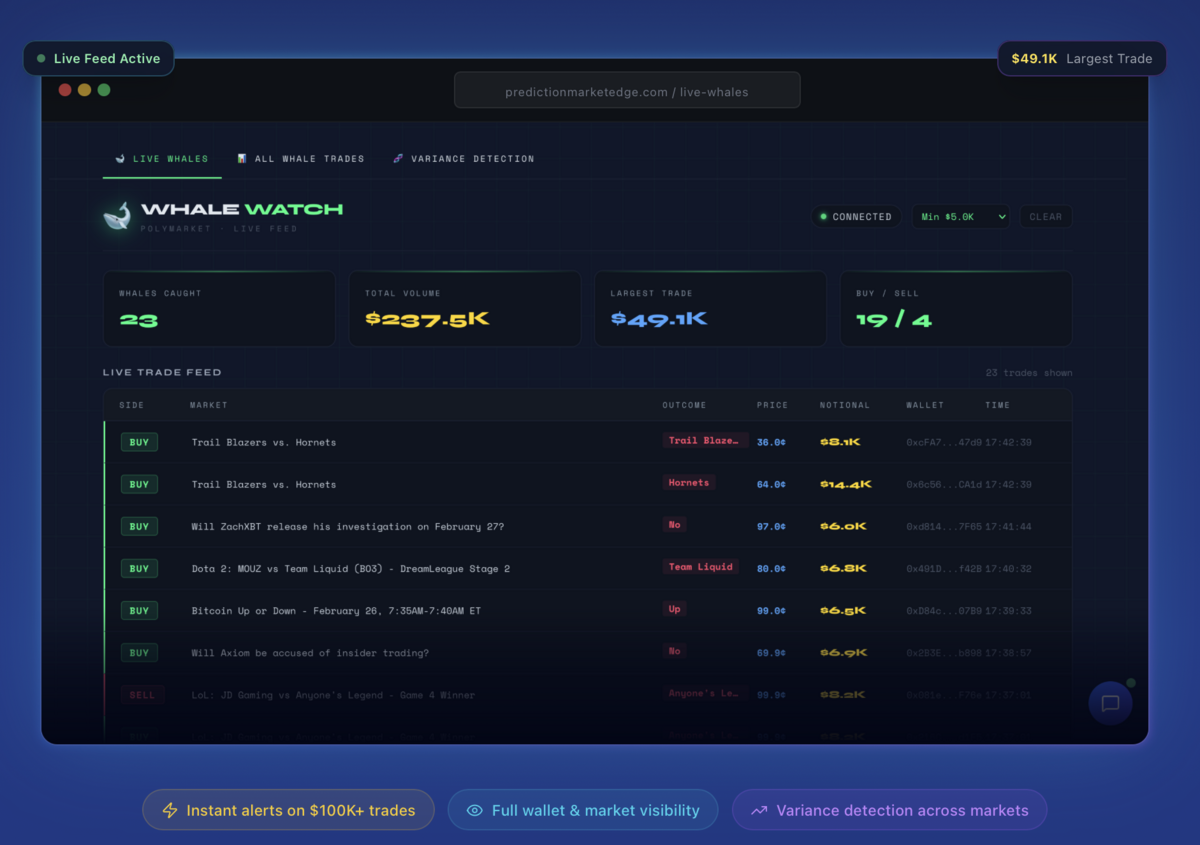
Task: Click the Hornets outcome tag
Action: (x=689, y=482)
